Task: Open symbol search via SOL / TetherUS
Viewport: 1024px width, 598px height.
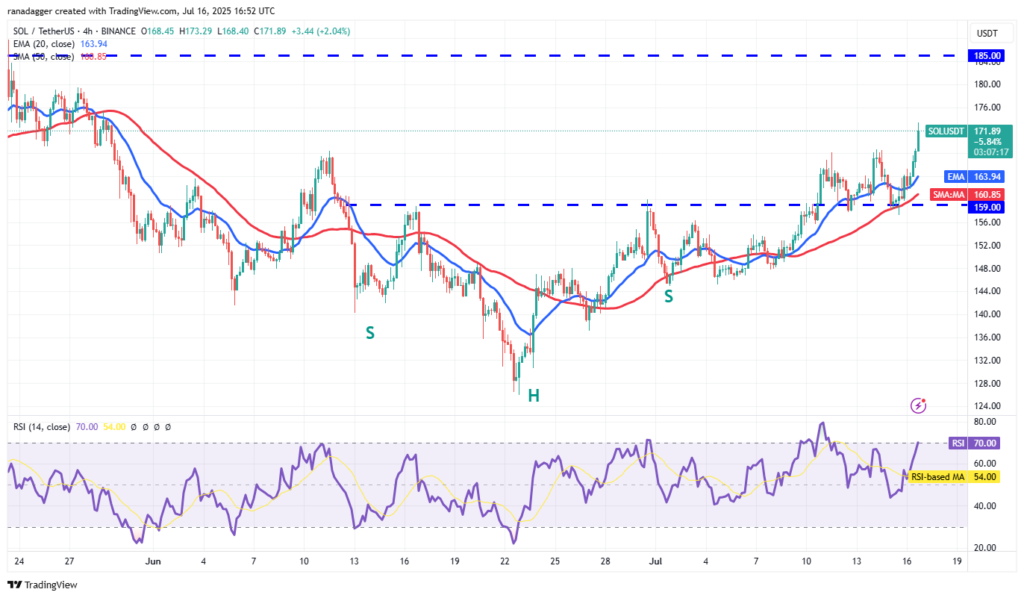Action: pos(44,31)
